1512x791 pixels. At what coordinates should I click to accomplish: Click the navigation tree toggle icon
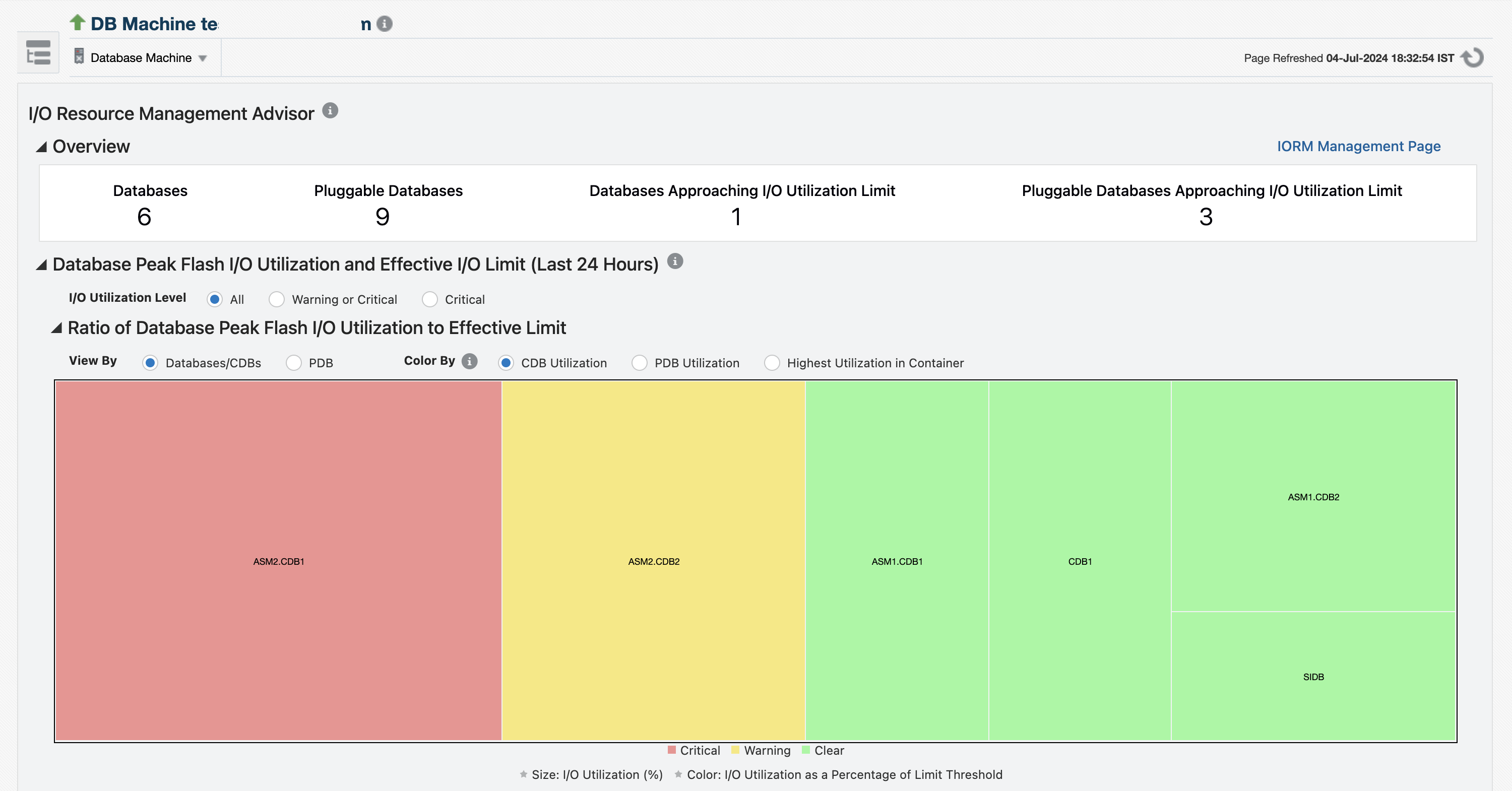(38, 53)
